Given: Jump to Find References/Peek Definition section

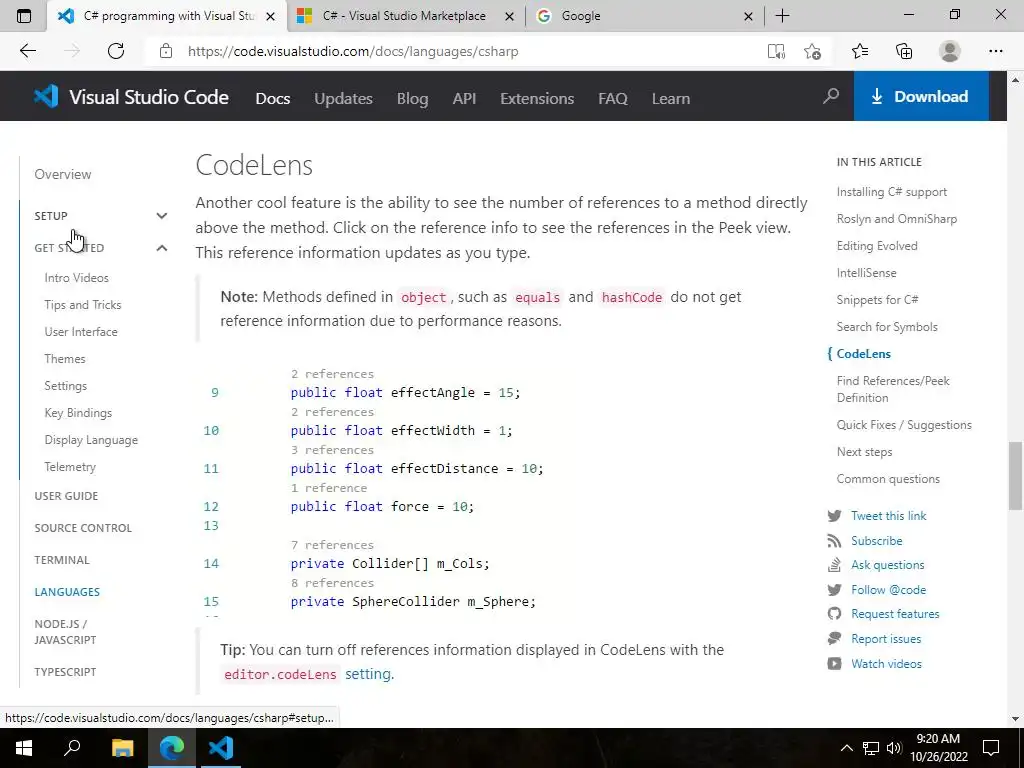Looking at the screenshot, I should click(x=893, y=389).
